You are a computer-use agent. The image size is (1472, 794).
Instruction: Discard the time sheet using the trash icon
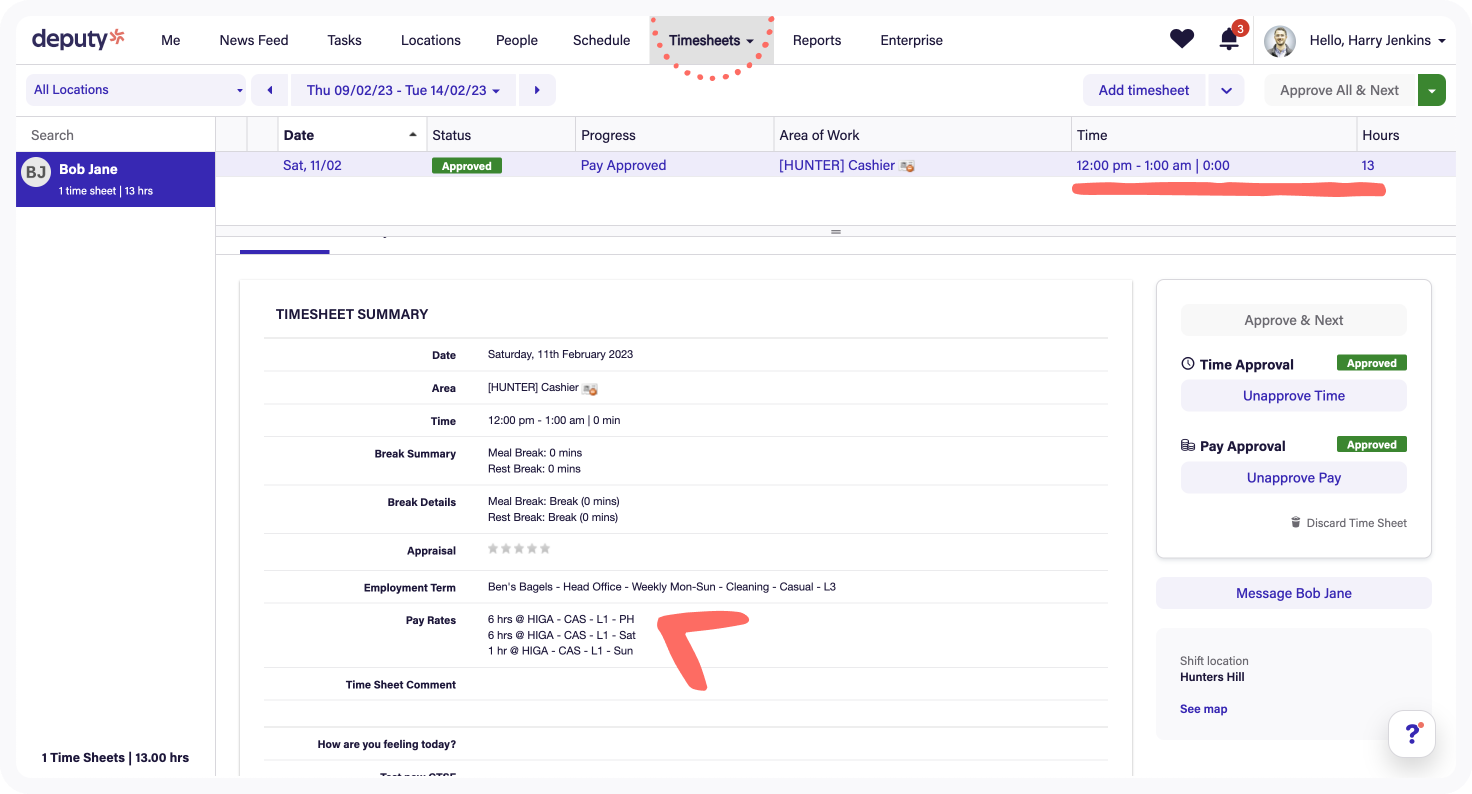pyautogui.click(x=1294, y=522)
